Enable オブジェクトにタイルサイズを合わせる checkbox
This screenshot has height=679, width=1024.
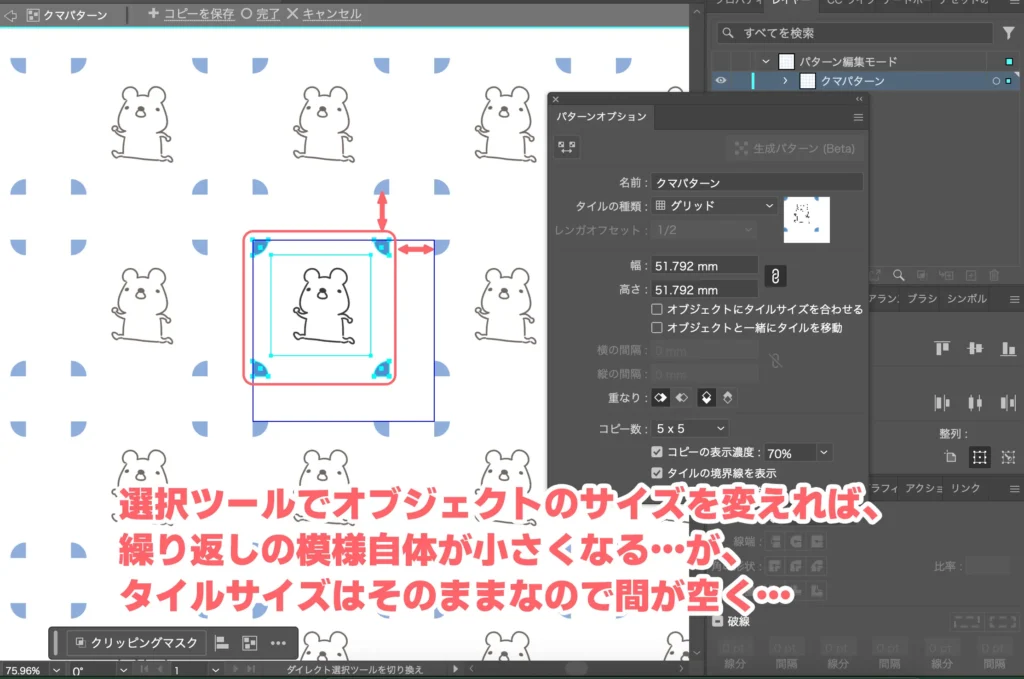658,309
